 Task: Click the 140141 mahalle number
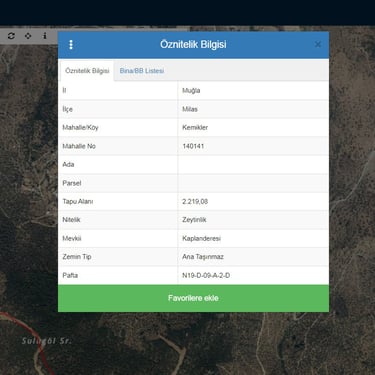point(193,146)
